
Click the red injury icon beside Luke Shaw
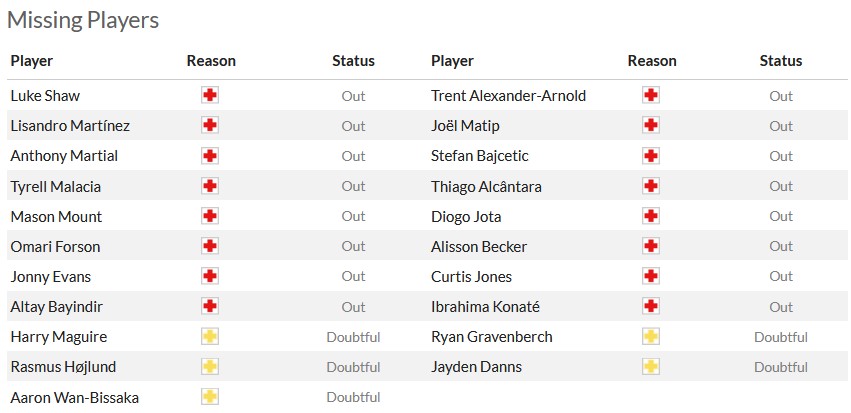210,96
